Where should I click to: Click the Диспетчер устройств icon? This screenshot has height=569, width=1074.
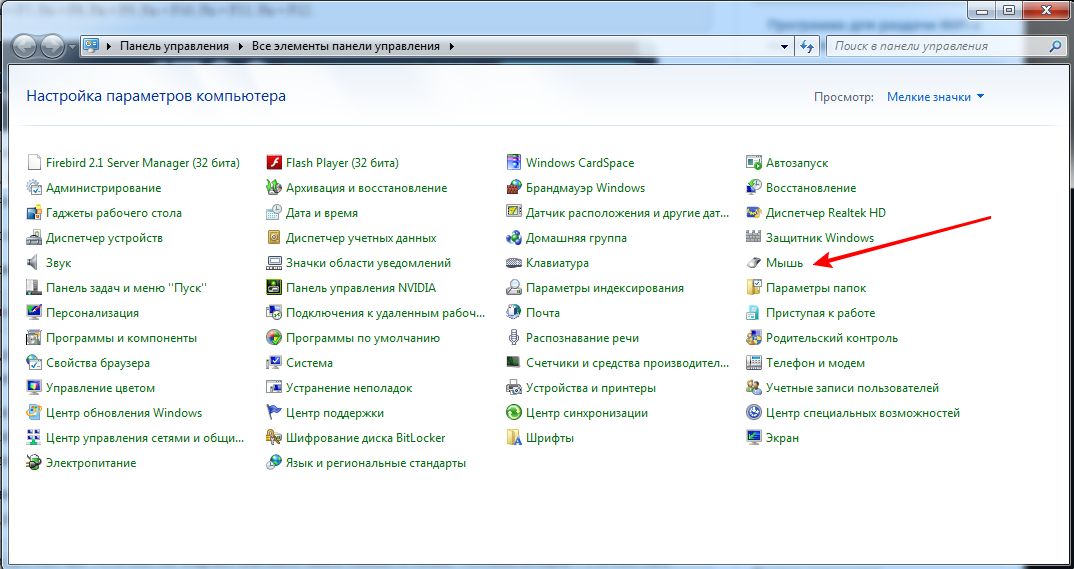coord(34,238)
